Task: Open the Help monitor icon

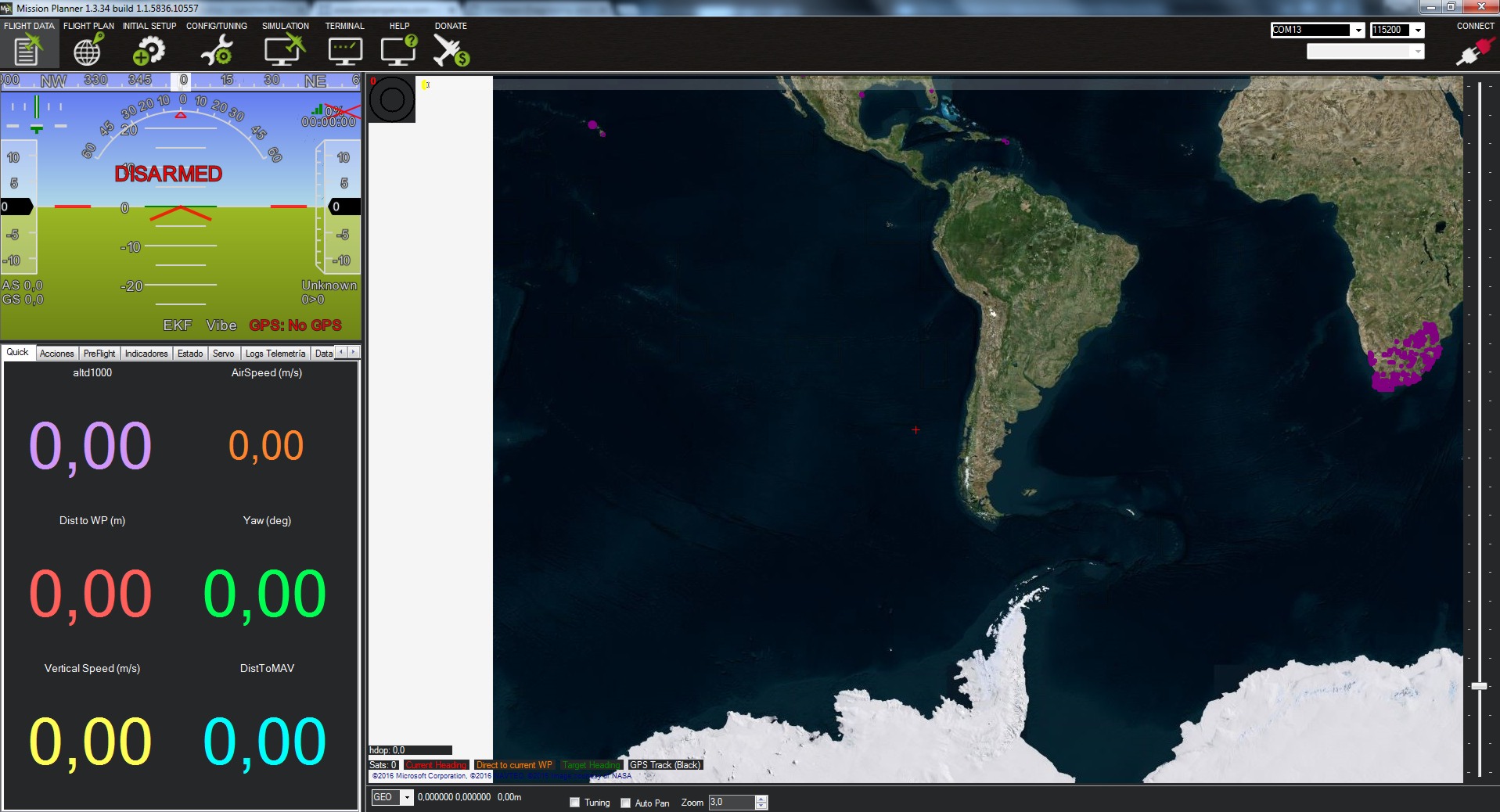Action: coord(399,50)
